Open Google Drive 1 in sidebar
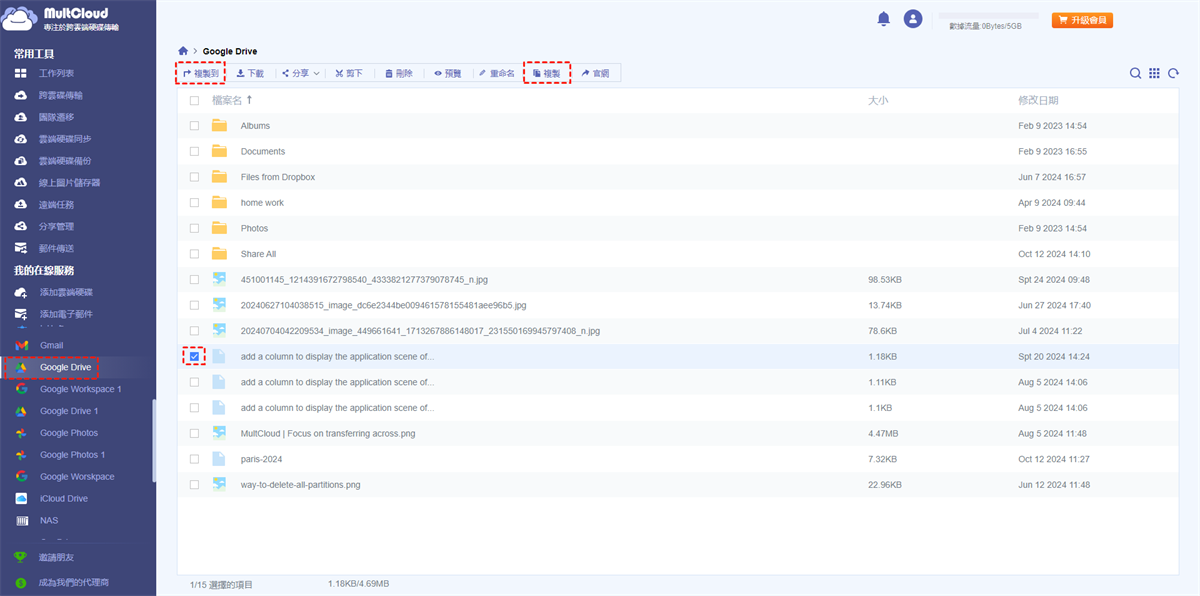 (69, 411)
